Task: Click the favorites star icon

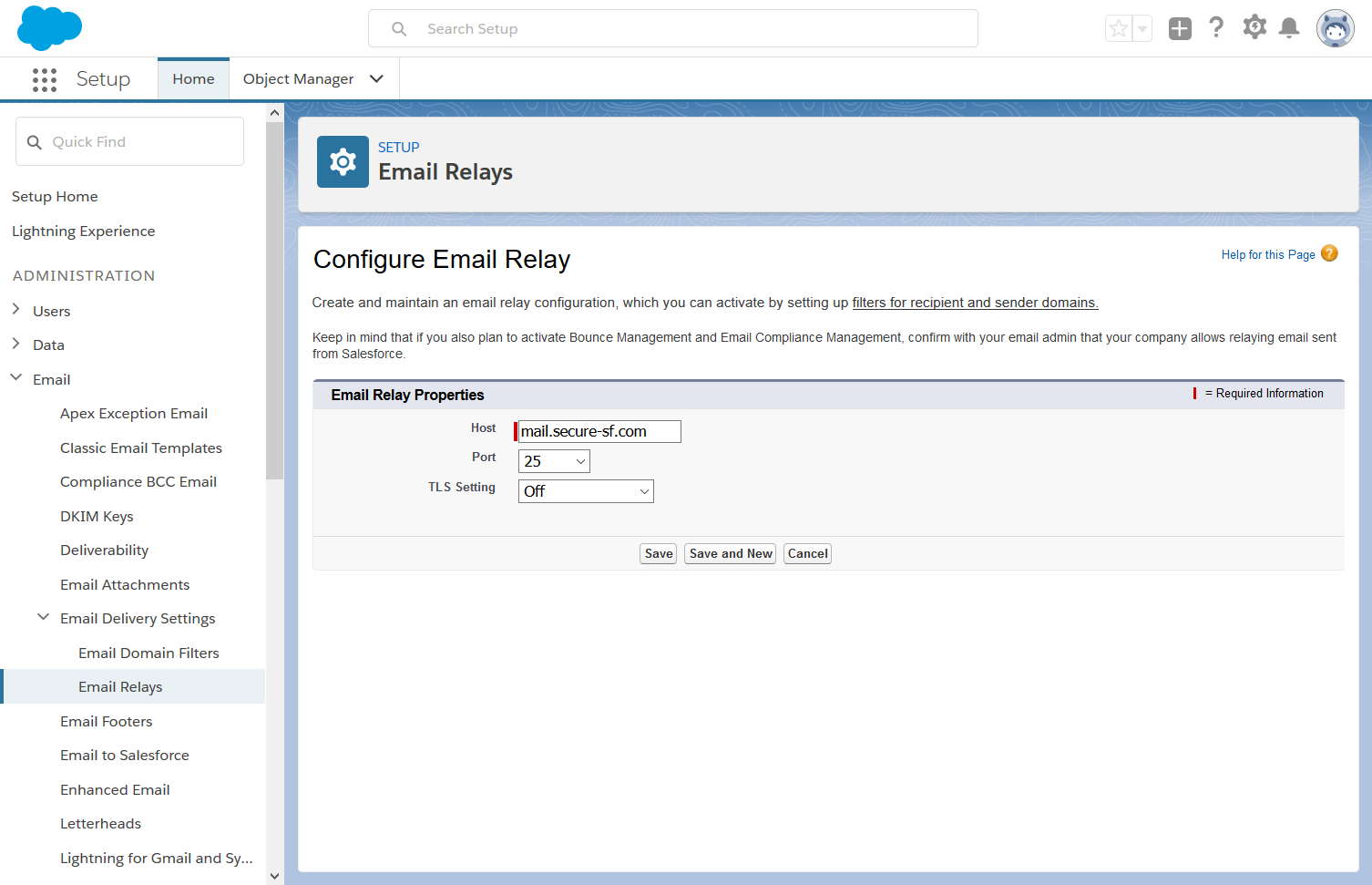Action: (1119, 28)
